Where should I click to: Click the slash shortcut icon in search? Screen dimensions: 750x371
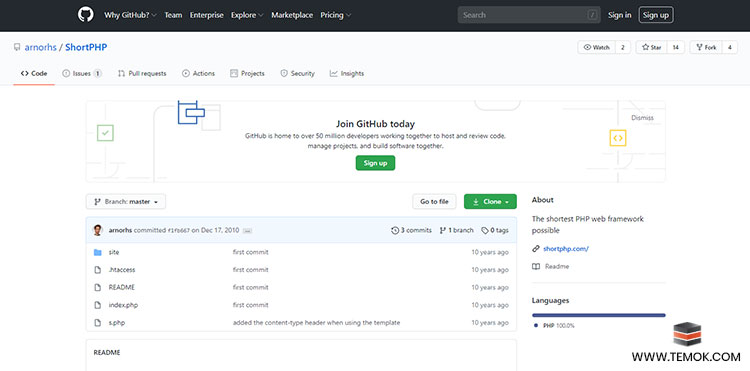coord(592,15)
